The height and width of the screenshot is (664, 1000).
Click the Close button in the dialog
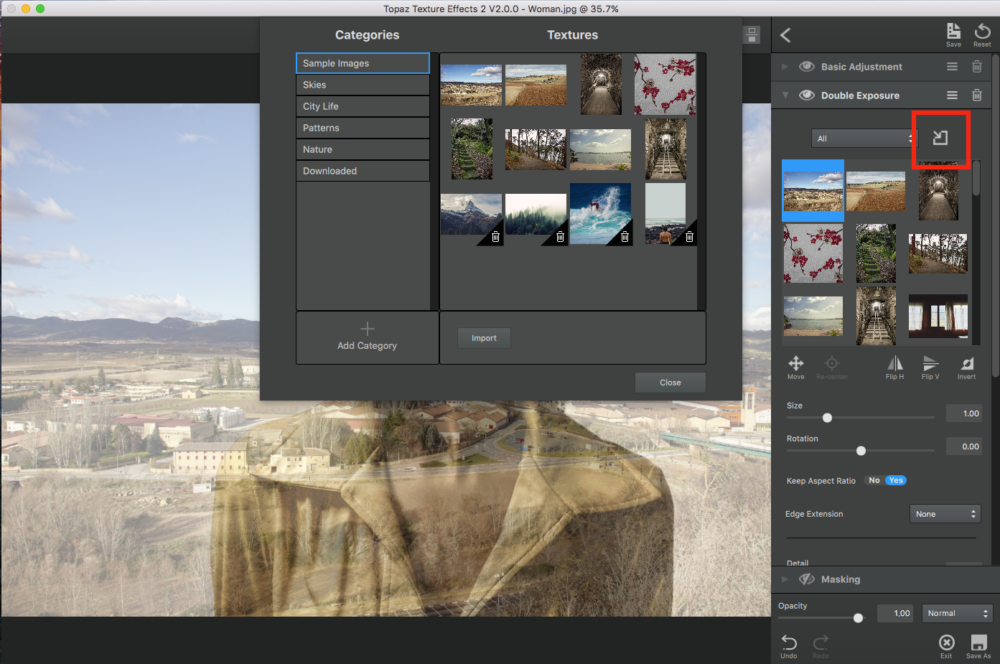[670, 382]
